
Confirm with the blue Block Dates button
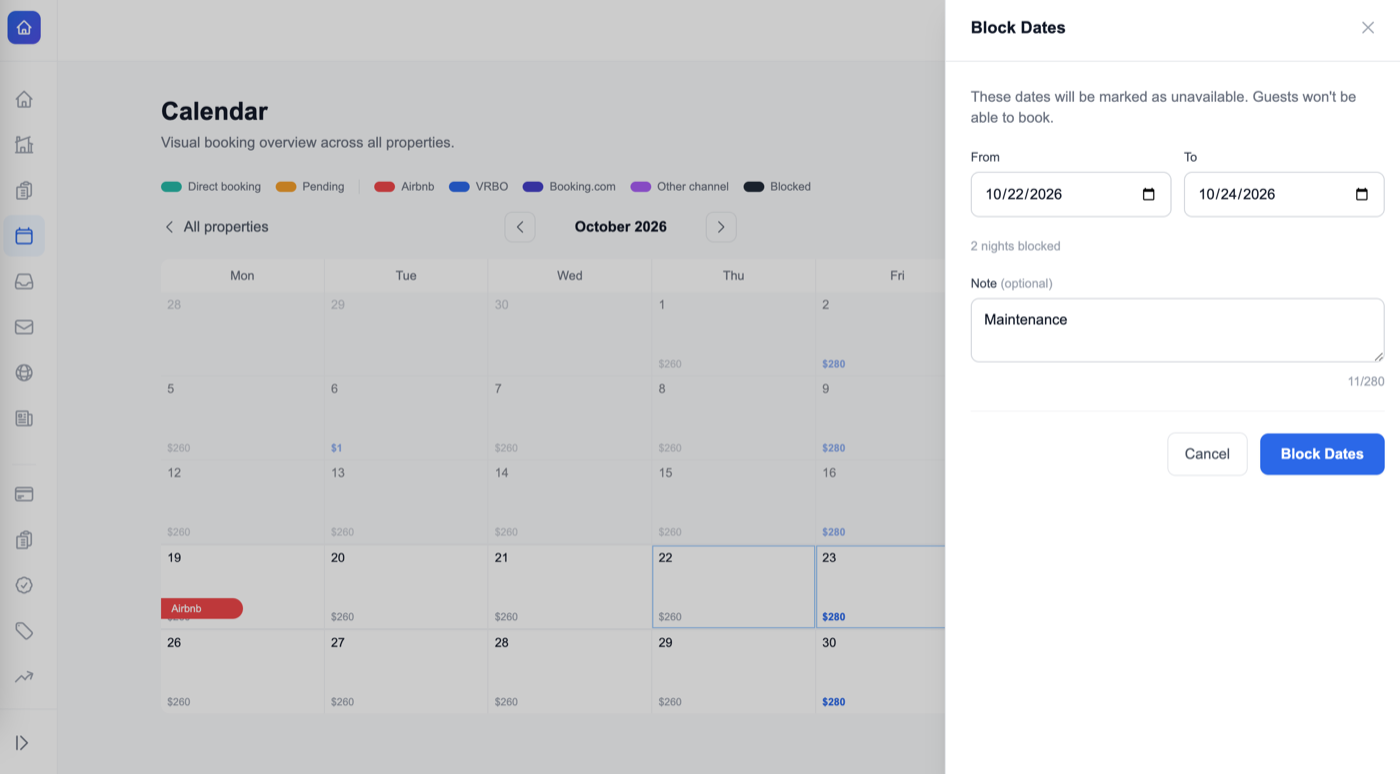click(x=1322, y=454)
